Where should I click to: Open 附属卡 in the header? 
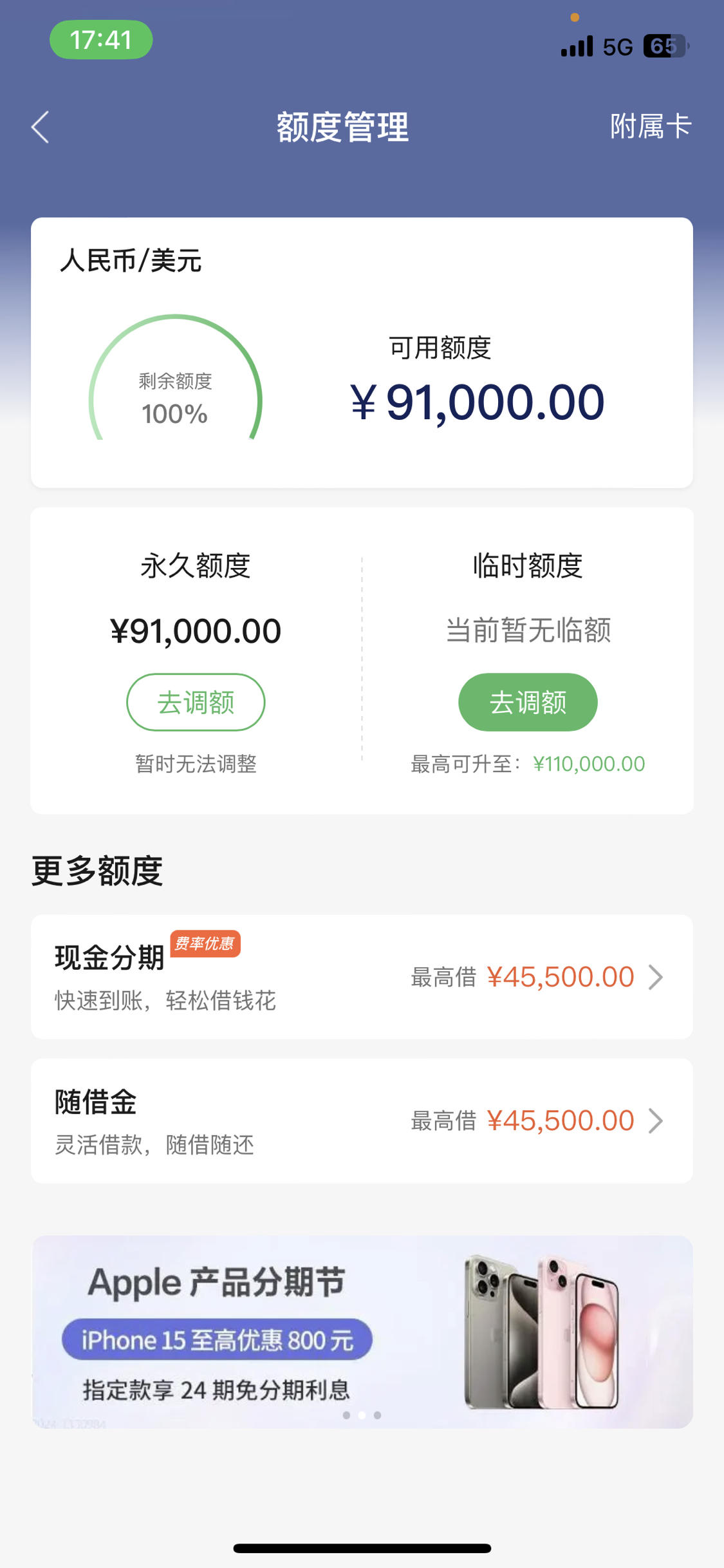click(651, 126)
